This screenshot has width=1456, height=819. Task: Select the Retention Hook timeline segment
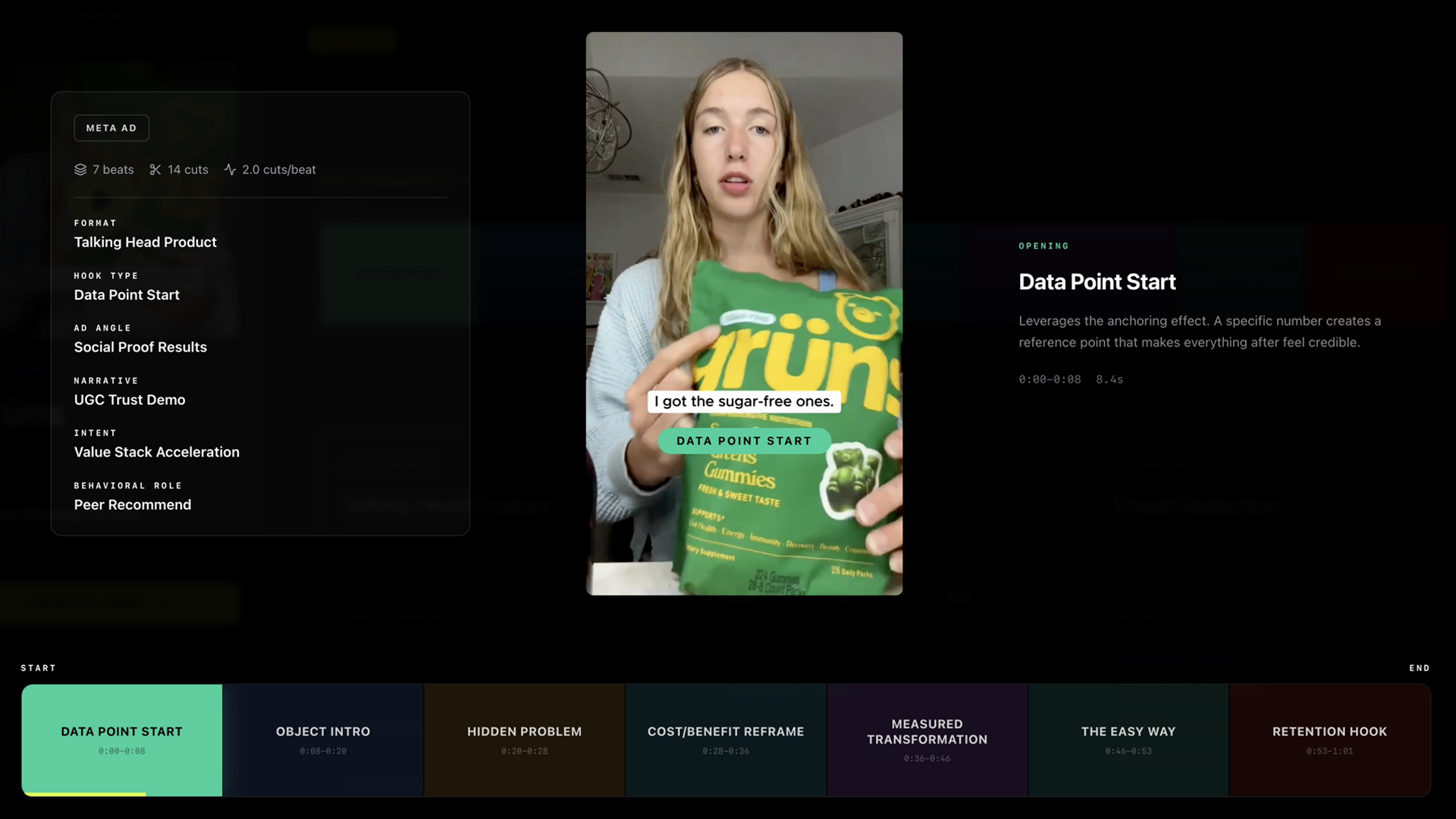1330,740
